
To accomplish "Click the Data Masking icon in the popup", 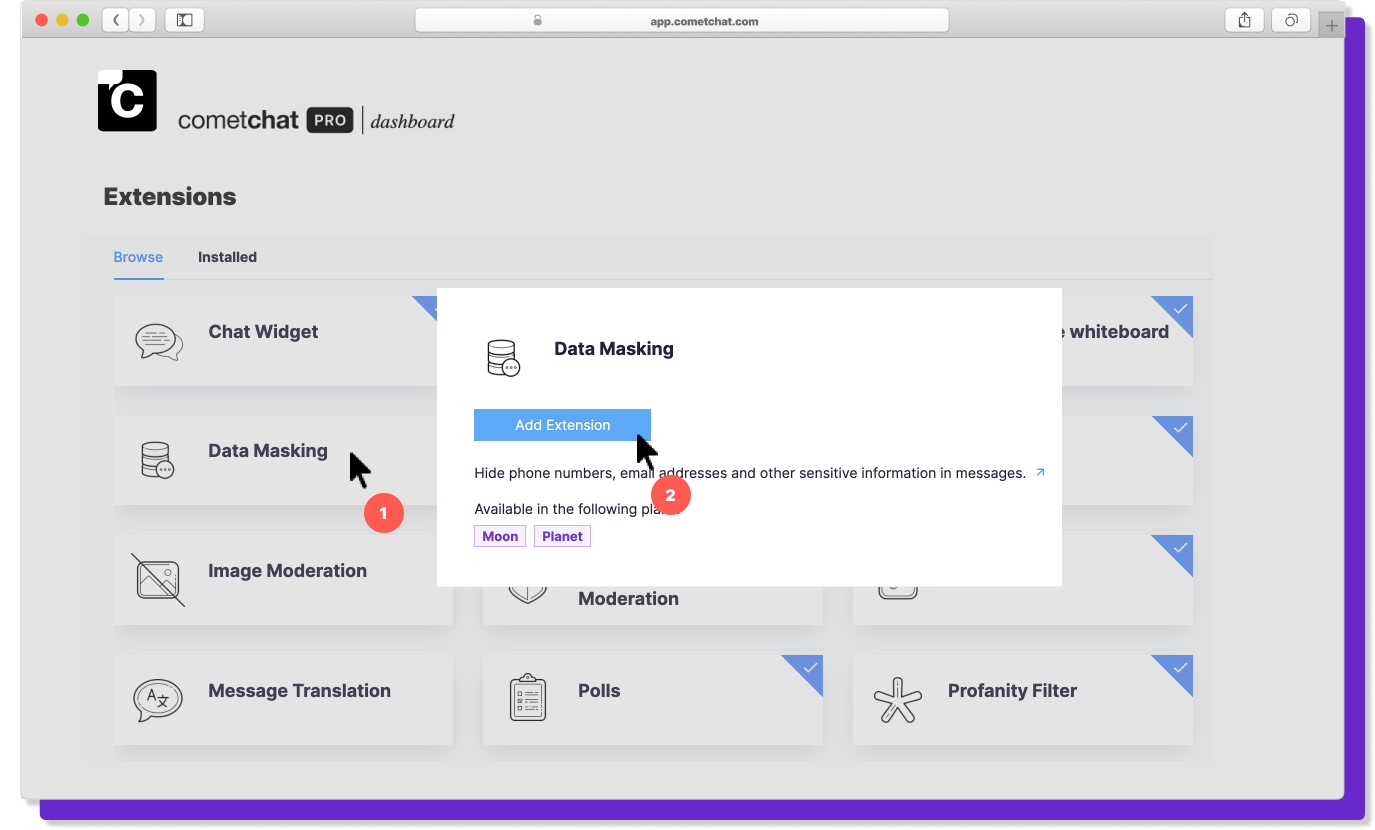I will pos(504,358).
